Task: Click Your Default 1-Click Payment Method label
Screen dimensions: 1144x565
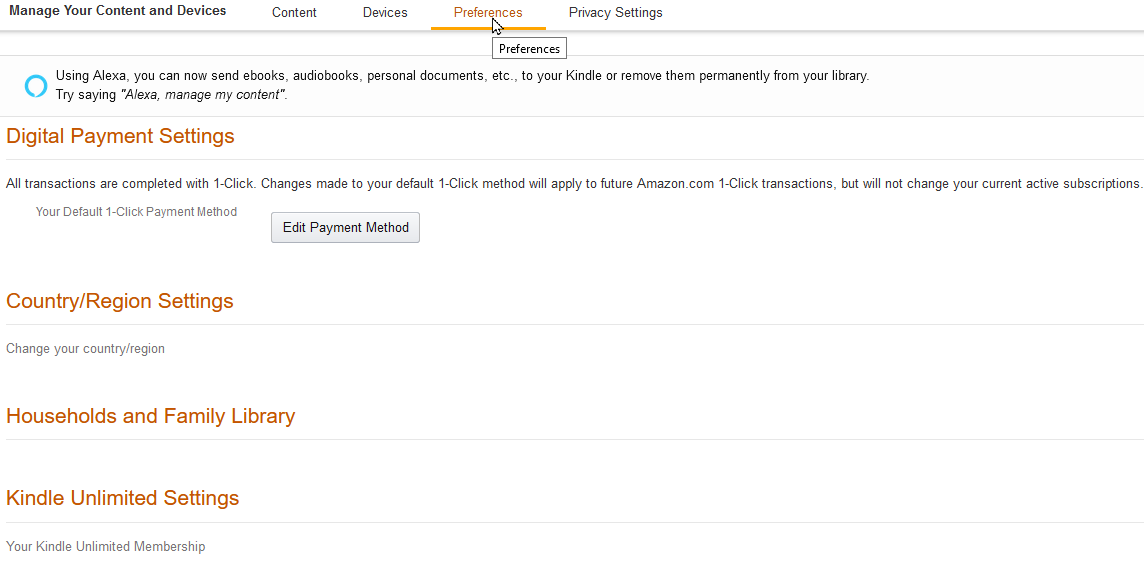Action: [x=136, y=212]
